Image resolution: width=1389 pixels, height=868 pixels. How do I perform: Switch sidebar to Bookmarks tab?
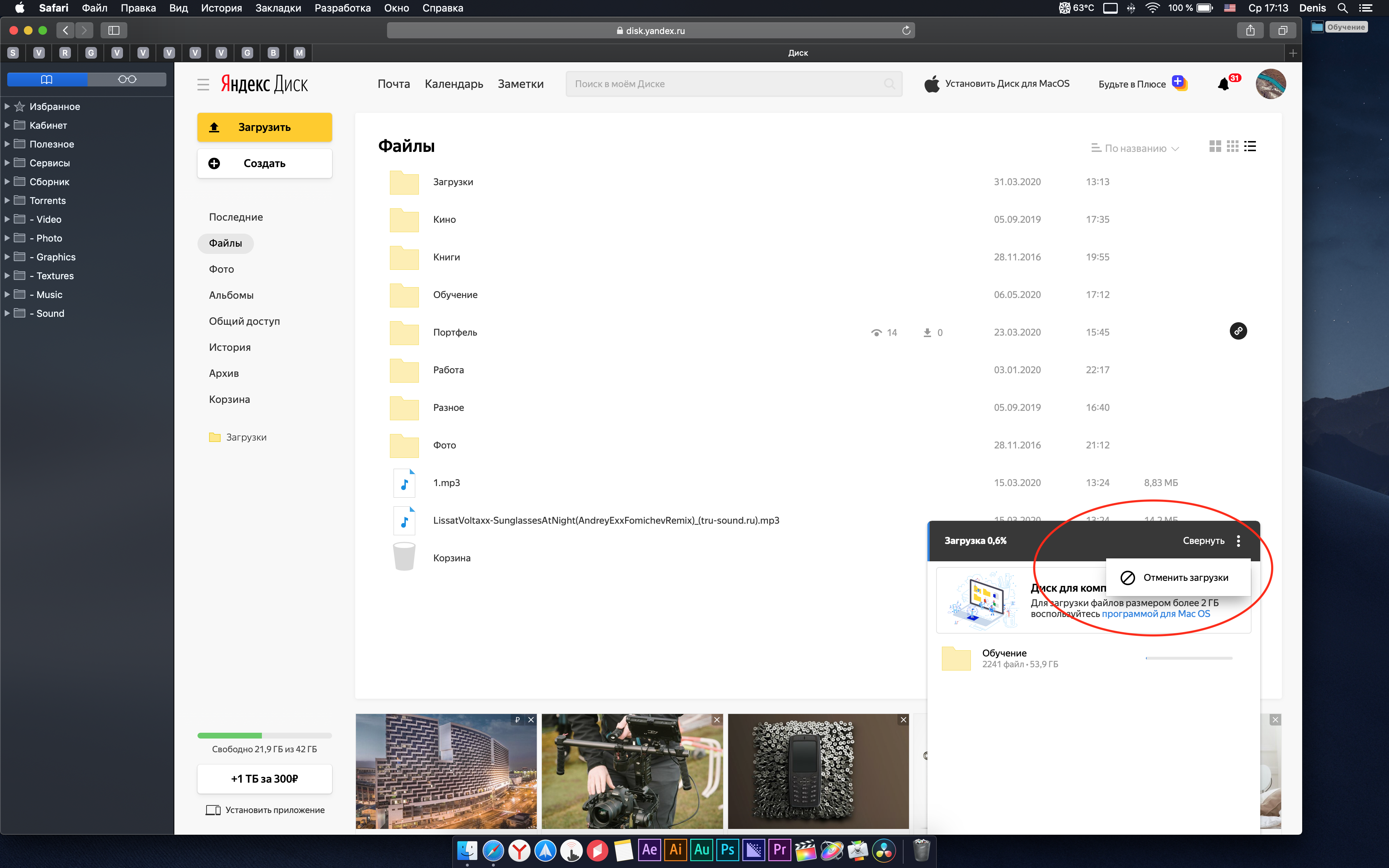coord(47,79)
